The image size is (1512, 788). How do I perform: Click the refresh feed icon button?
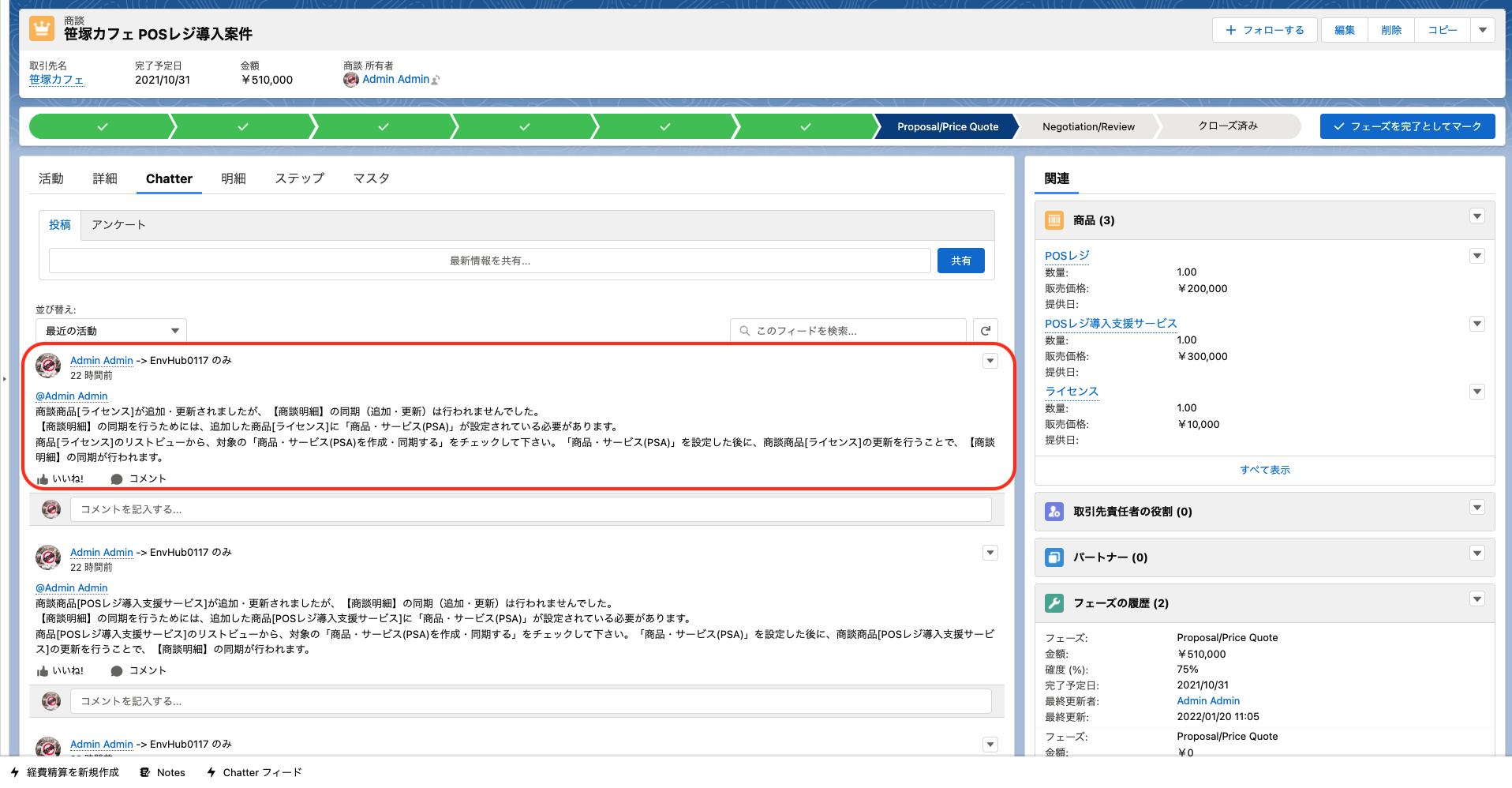point(985,331)
